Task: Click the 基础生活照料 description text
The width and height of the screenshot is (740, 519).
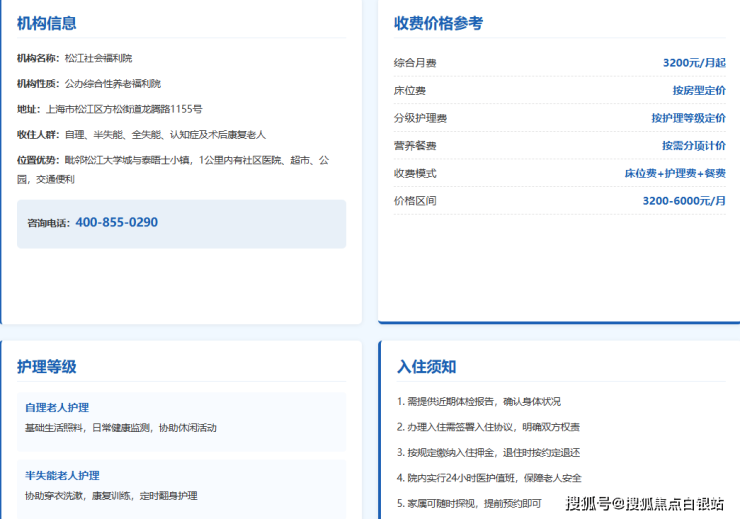Action: [x=121, y=427]
